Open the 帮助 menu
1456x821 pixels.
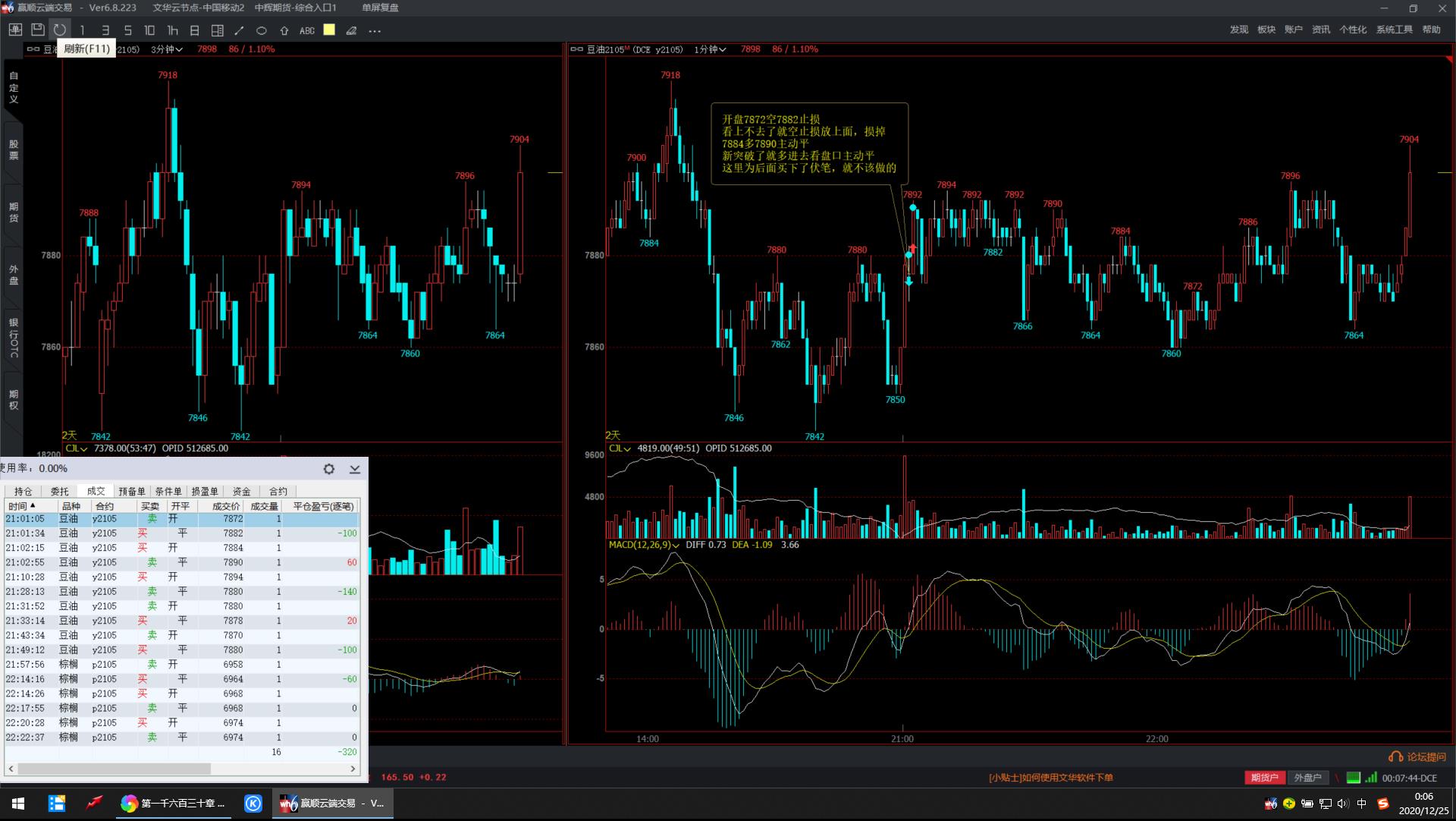pos(1432,30)
